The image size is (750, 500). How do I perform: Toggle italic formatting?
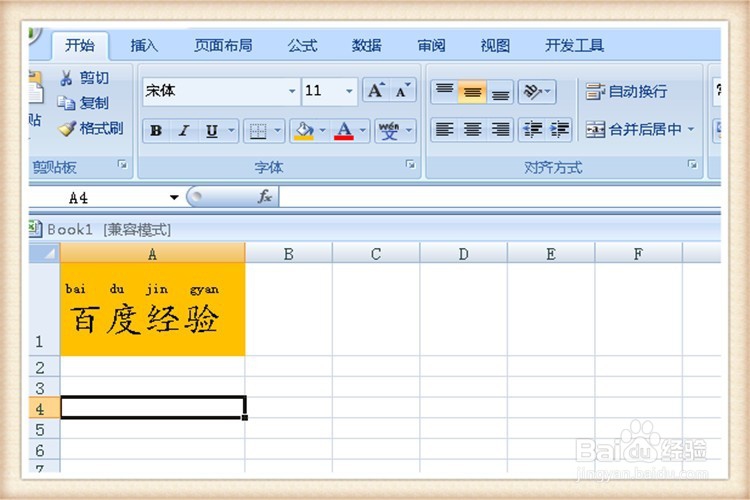click(x=184, y=130)
